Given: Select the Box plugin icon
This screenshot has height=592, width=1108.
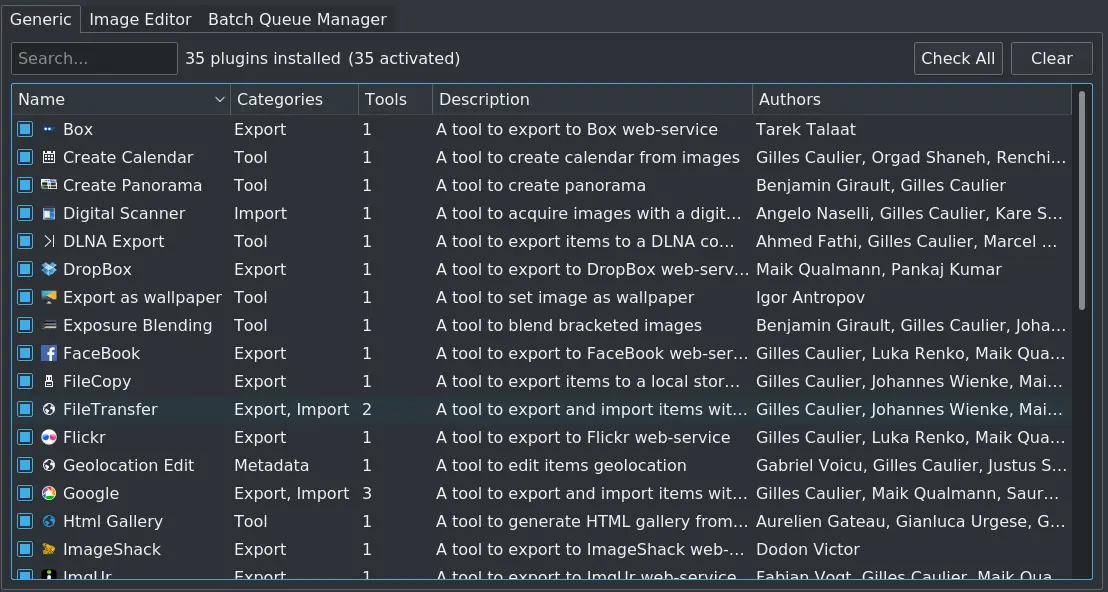Looking at the screenshot, I should [x=50, y=129].
